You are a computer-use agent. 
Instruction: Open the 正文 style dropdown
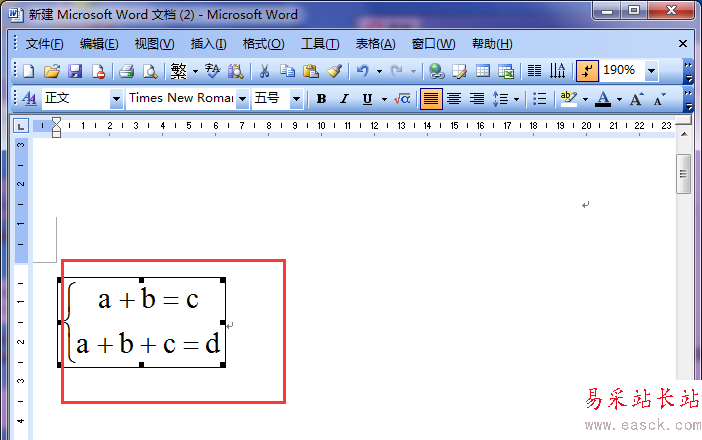click(116, 98)
